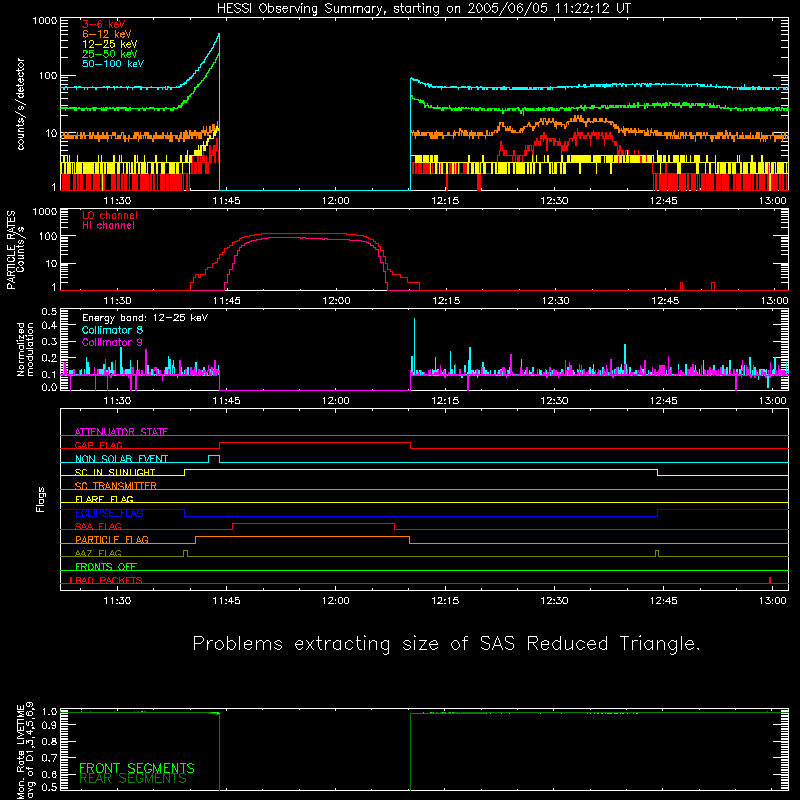The image size is (800, 800).
Task: Click the 50-100 keV curve peak near 11:44
Action: coord(219,35)
